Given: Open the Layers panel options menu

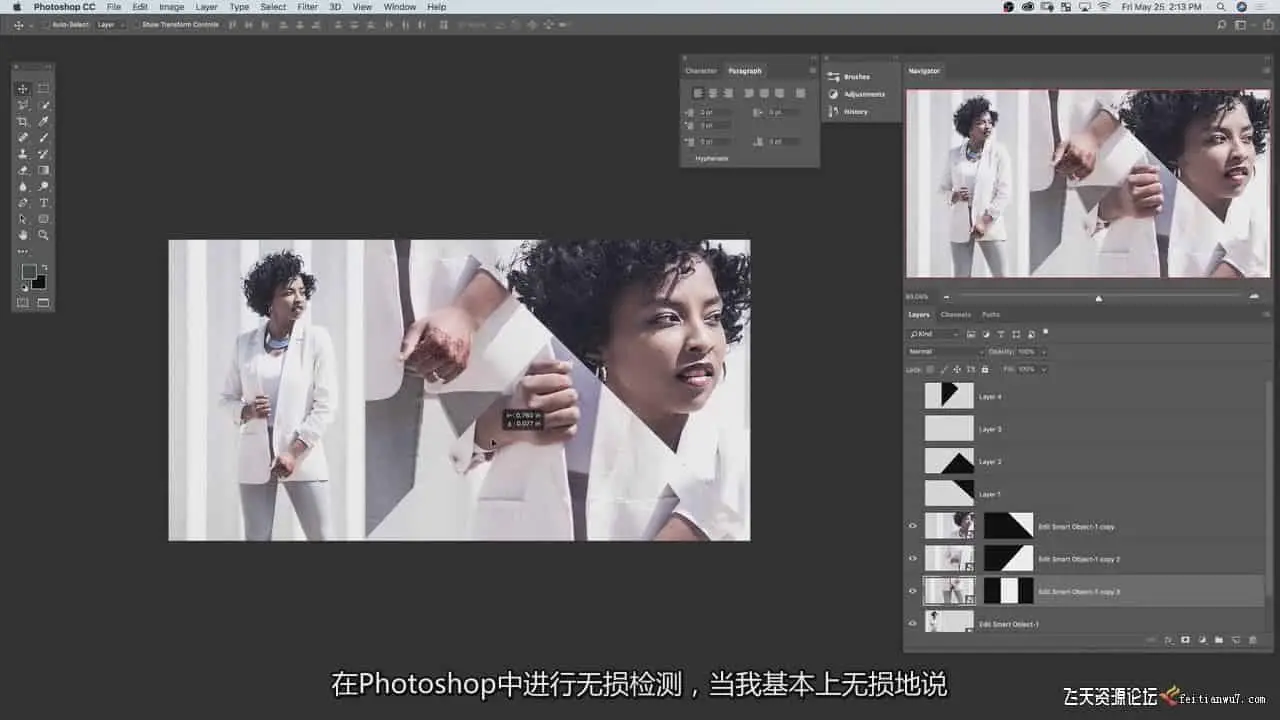Looking at the screenshot, I should coord(1266,315).
